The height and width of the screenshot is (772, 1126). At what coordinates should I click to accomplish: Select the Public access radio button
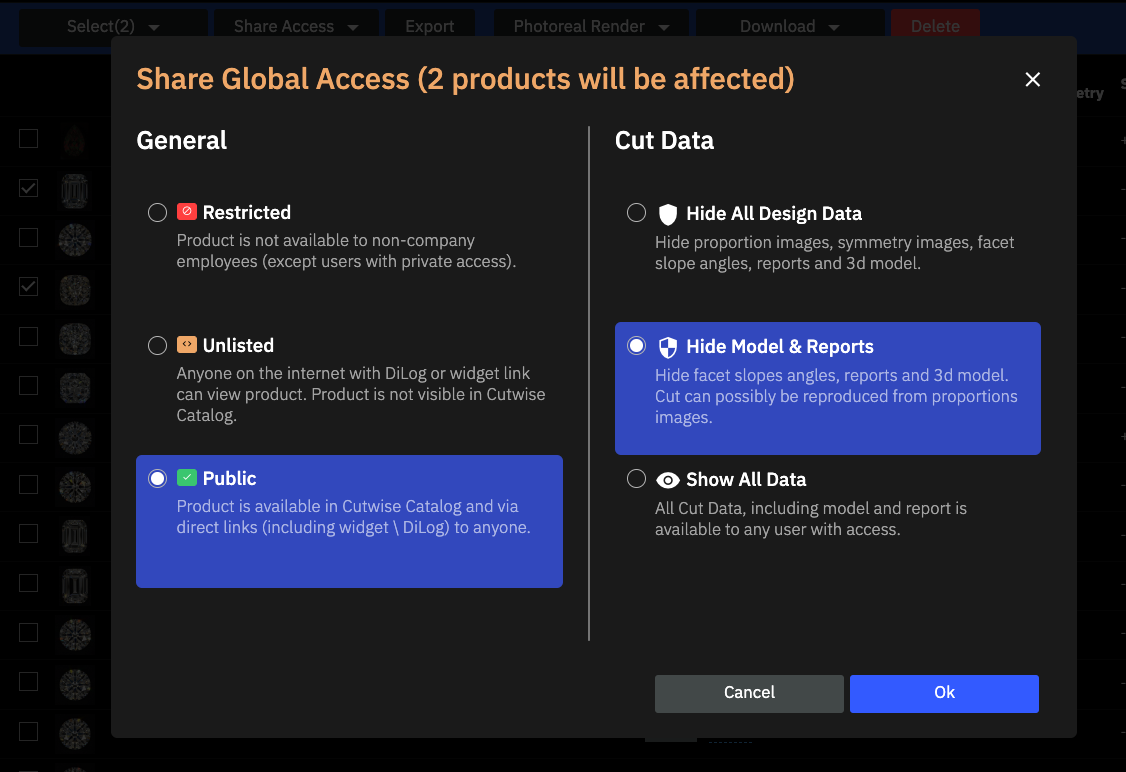point(157,478)
